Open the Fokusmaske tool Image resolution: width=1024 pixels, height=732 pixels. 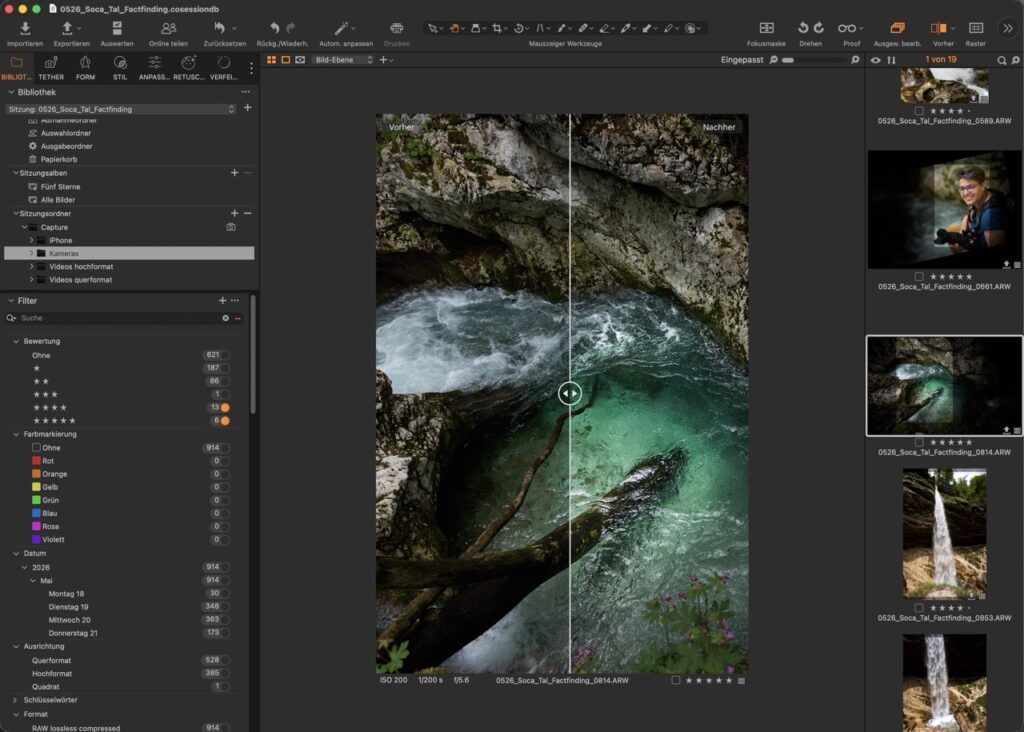tap(766, 28)
